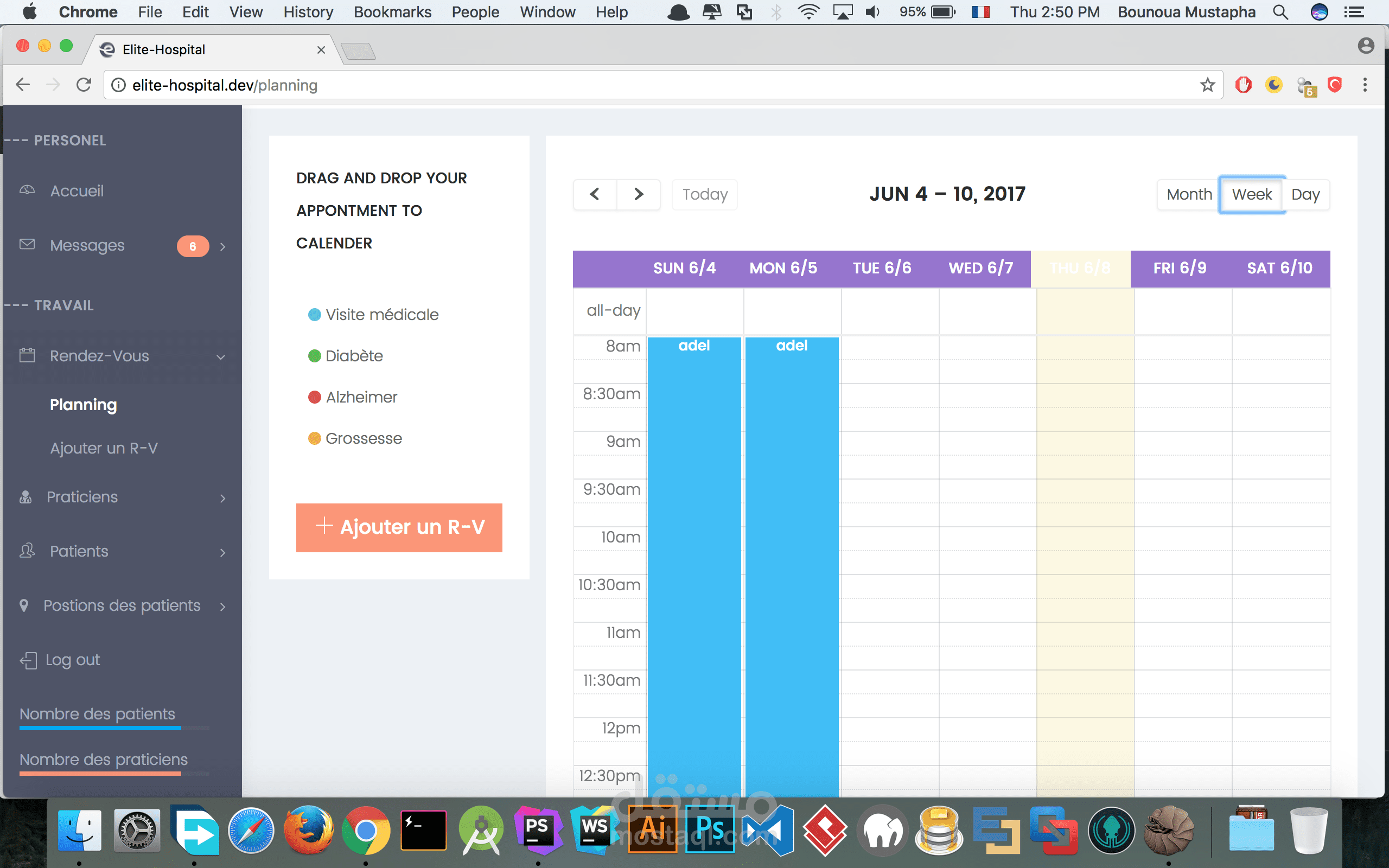1389x868 pixels.
Task: Collapse the Rendez-Vous submenu chevron
Action: coord(221,357)
